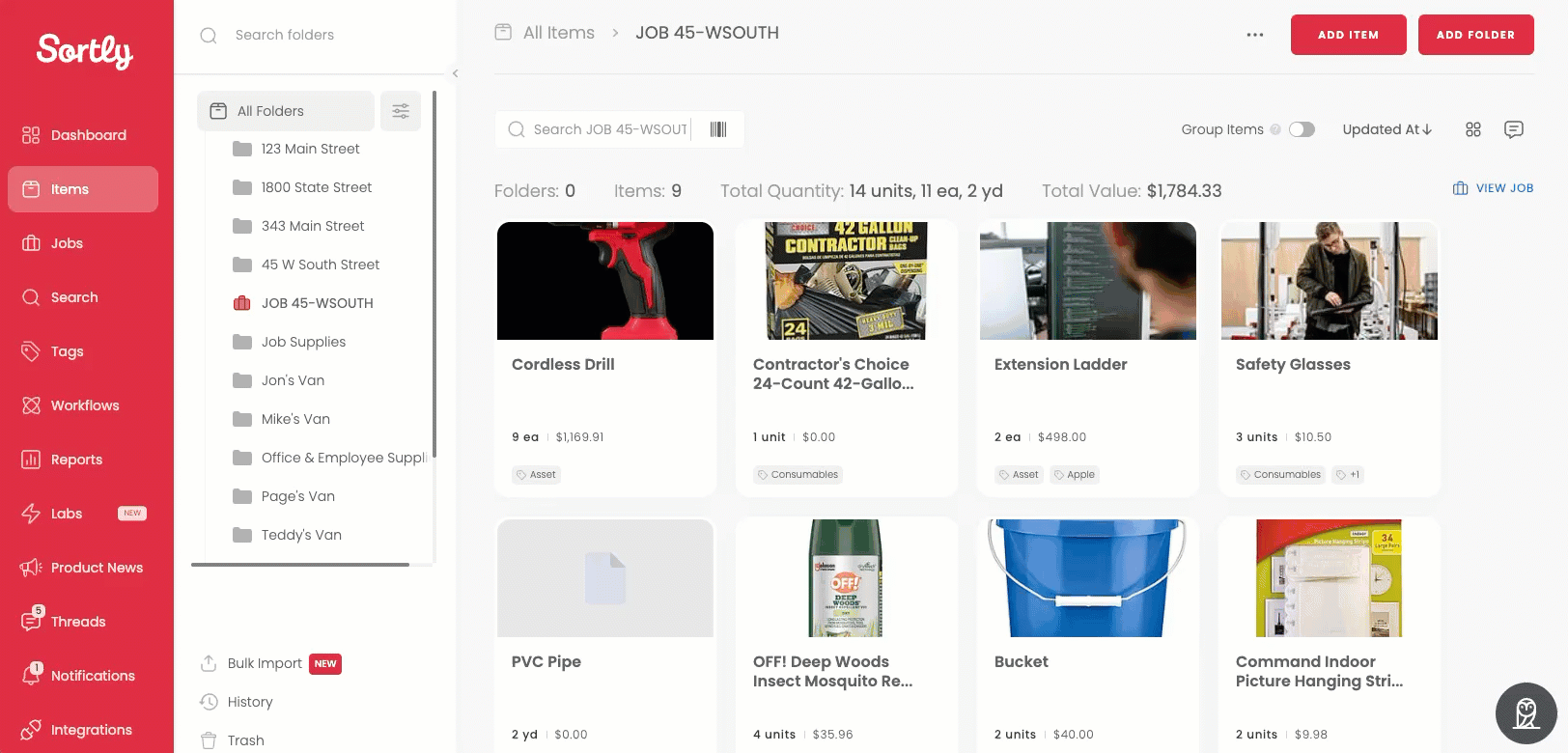Click the folder list horizontal scrollbar
This screenshot has width=1568, height=753.
pos(300,565)
